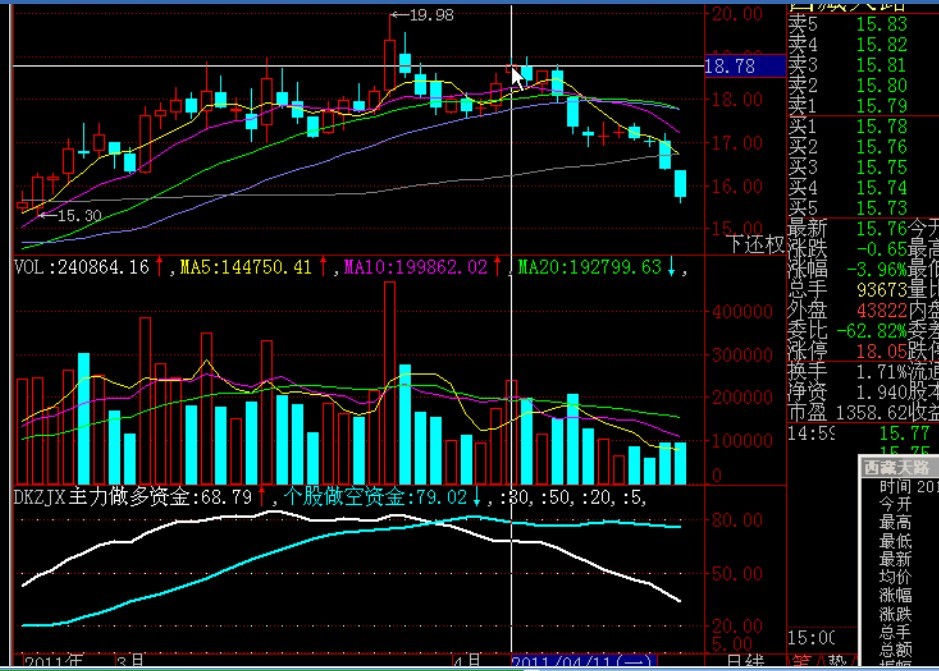939x671 pixels.
Task: Select the VOL indicator label
Action: coord(80,267)
